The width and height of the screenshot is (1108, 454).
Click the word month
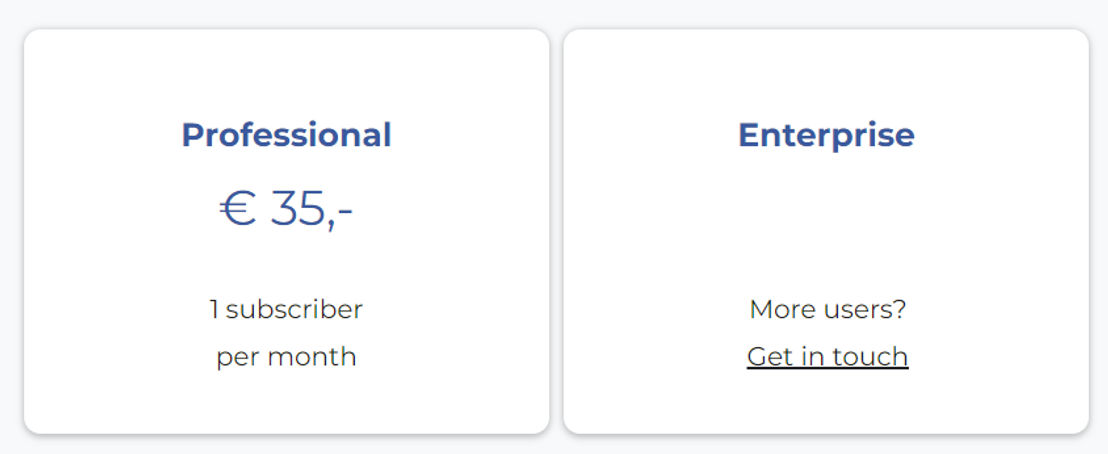click(312, 356)
